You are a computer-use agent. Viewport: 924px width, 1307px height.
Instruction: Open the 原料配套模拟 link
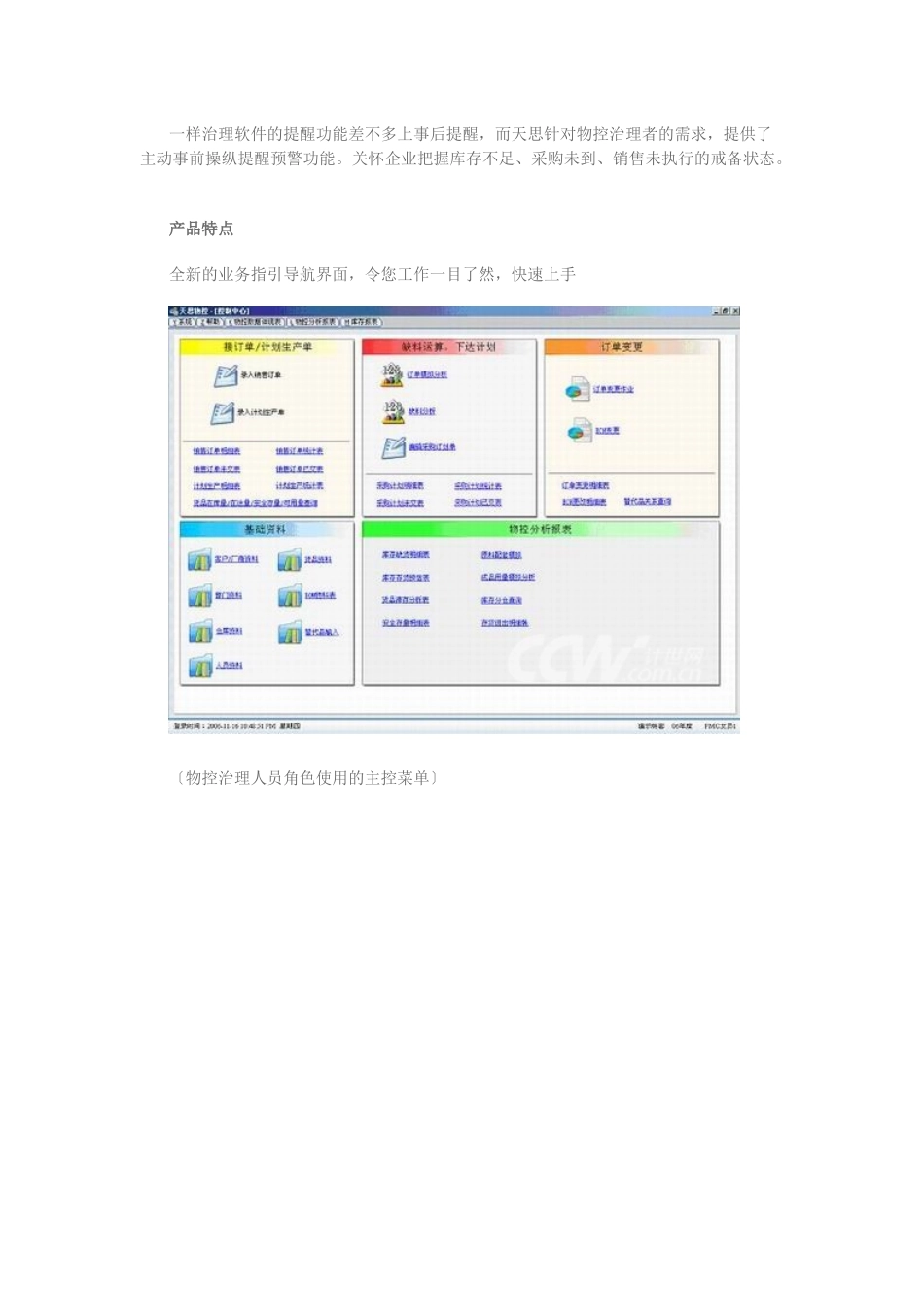coord(501,555)
